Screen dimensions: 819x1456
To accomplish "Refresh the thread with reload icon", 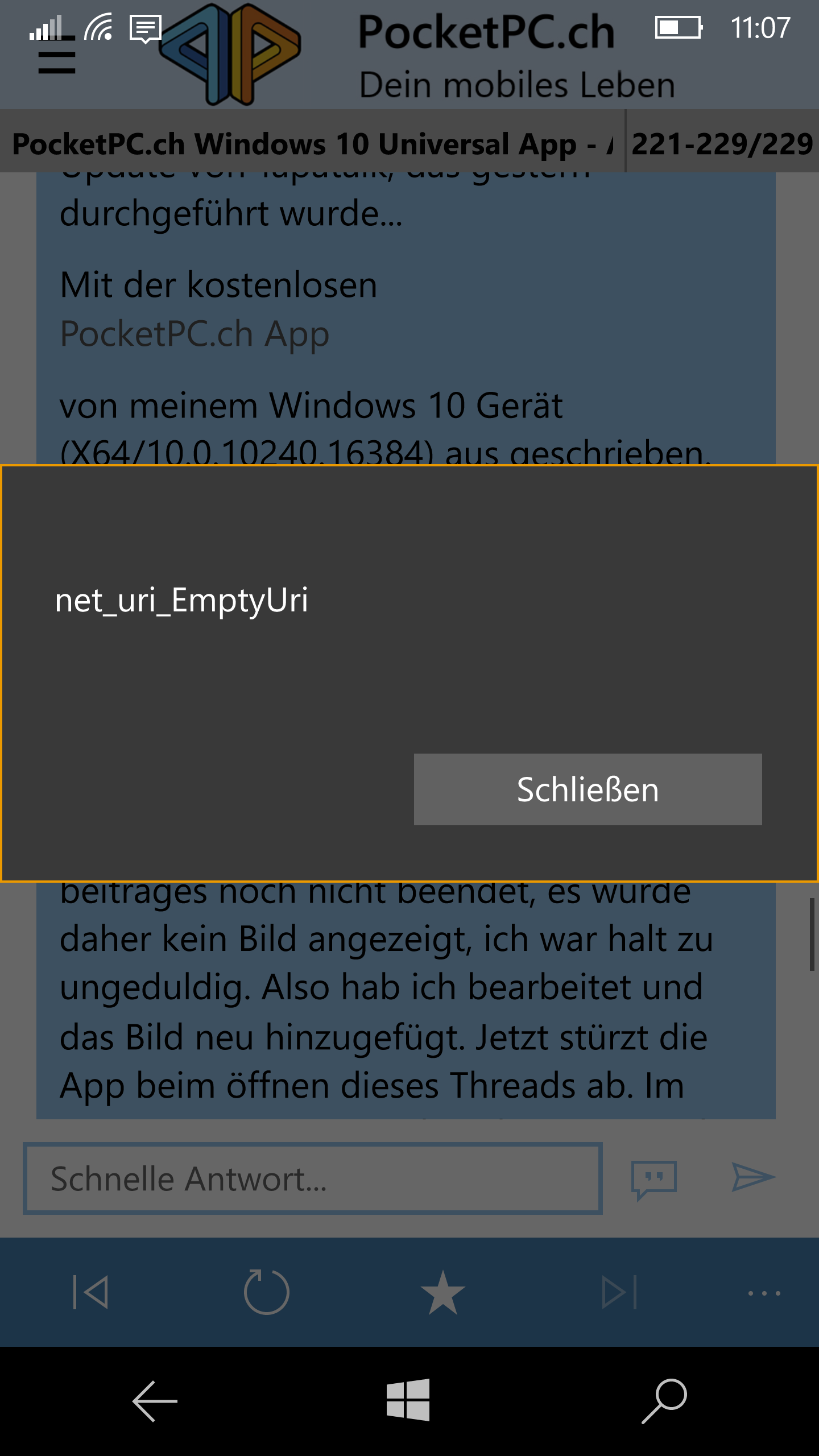I will point(266,1291).
